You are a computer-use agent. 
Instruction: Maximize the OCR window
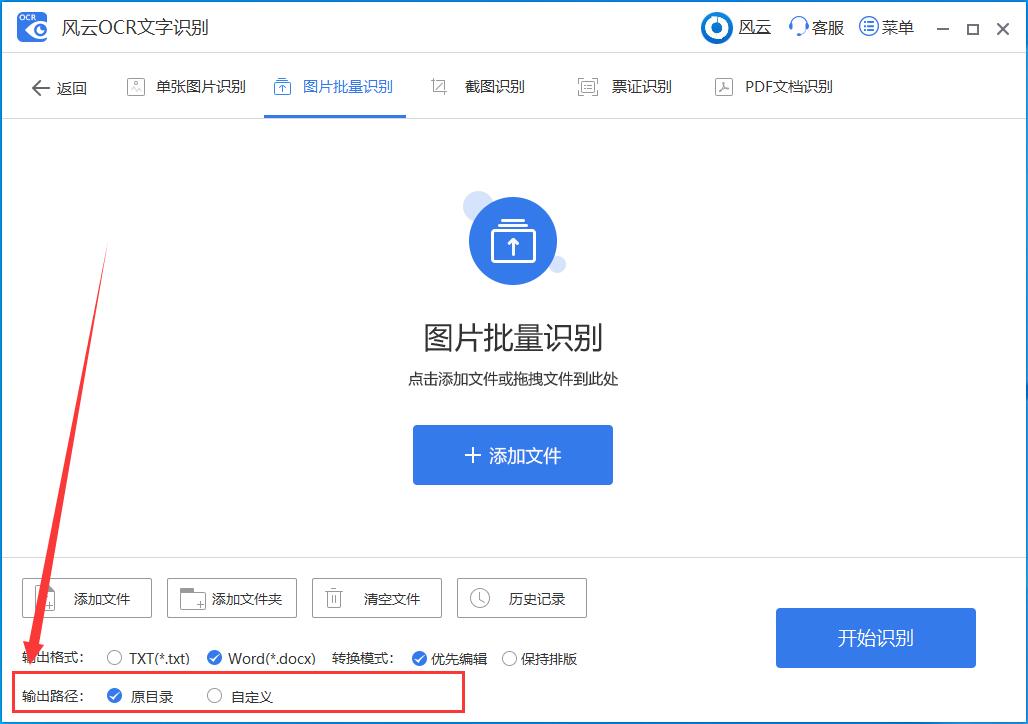point(973,29)
